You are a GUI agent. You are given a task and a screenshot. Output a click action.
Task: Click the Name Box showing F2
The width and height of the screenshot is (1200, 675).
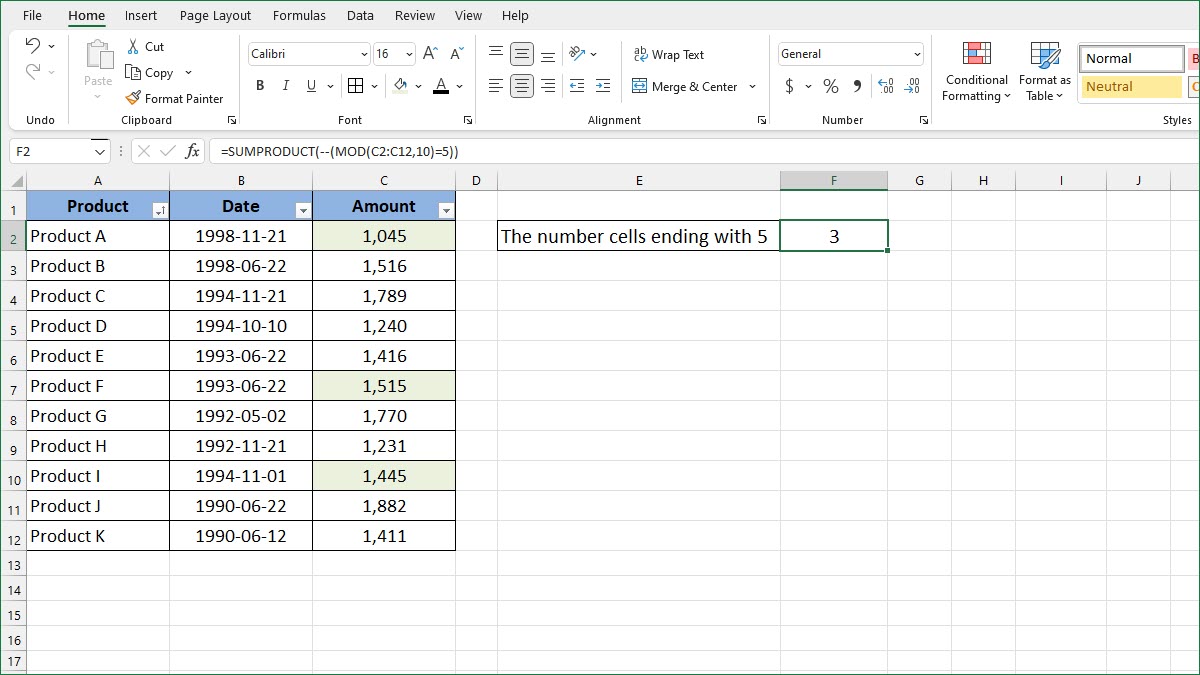(x=48, y=151)
